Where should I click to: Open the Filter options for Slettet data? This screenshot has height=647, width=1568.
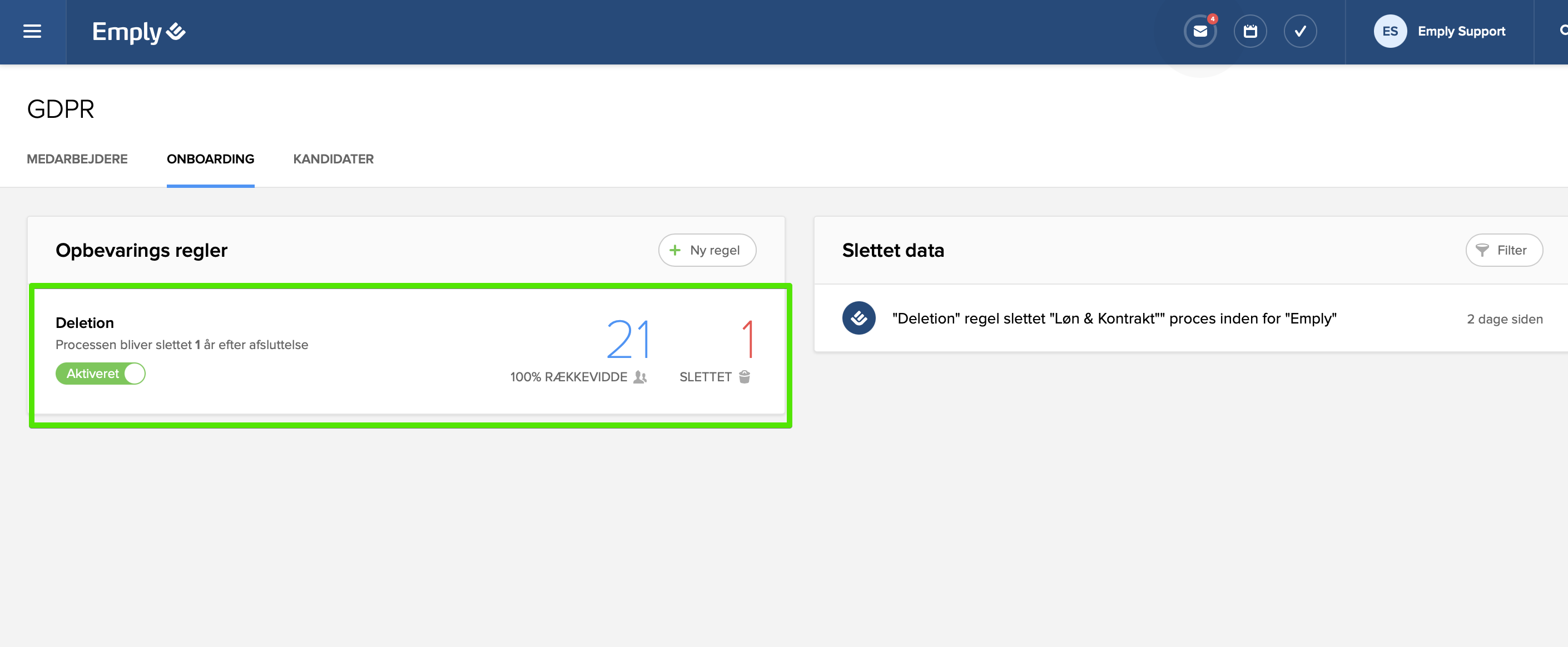1504,250
